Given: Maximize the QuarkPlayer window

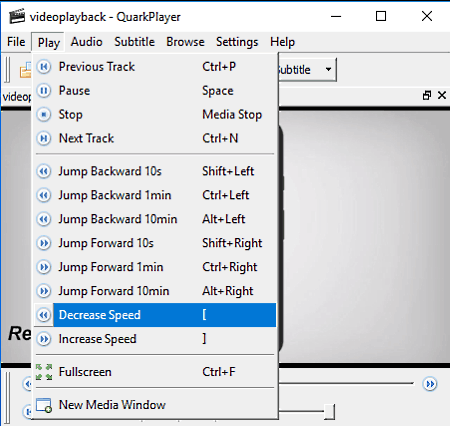Looking at the screenshot, I should point(381,16).
